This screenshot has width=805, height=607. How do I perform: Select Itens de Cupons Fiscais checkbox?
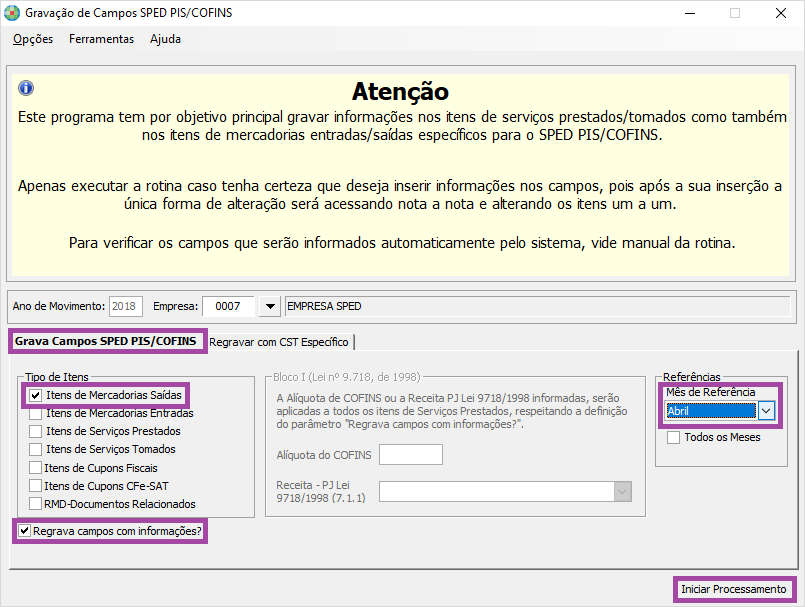tap(35, 468)
